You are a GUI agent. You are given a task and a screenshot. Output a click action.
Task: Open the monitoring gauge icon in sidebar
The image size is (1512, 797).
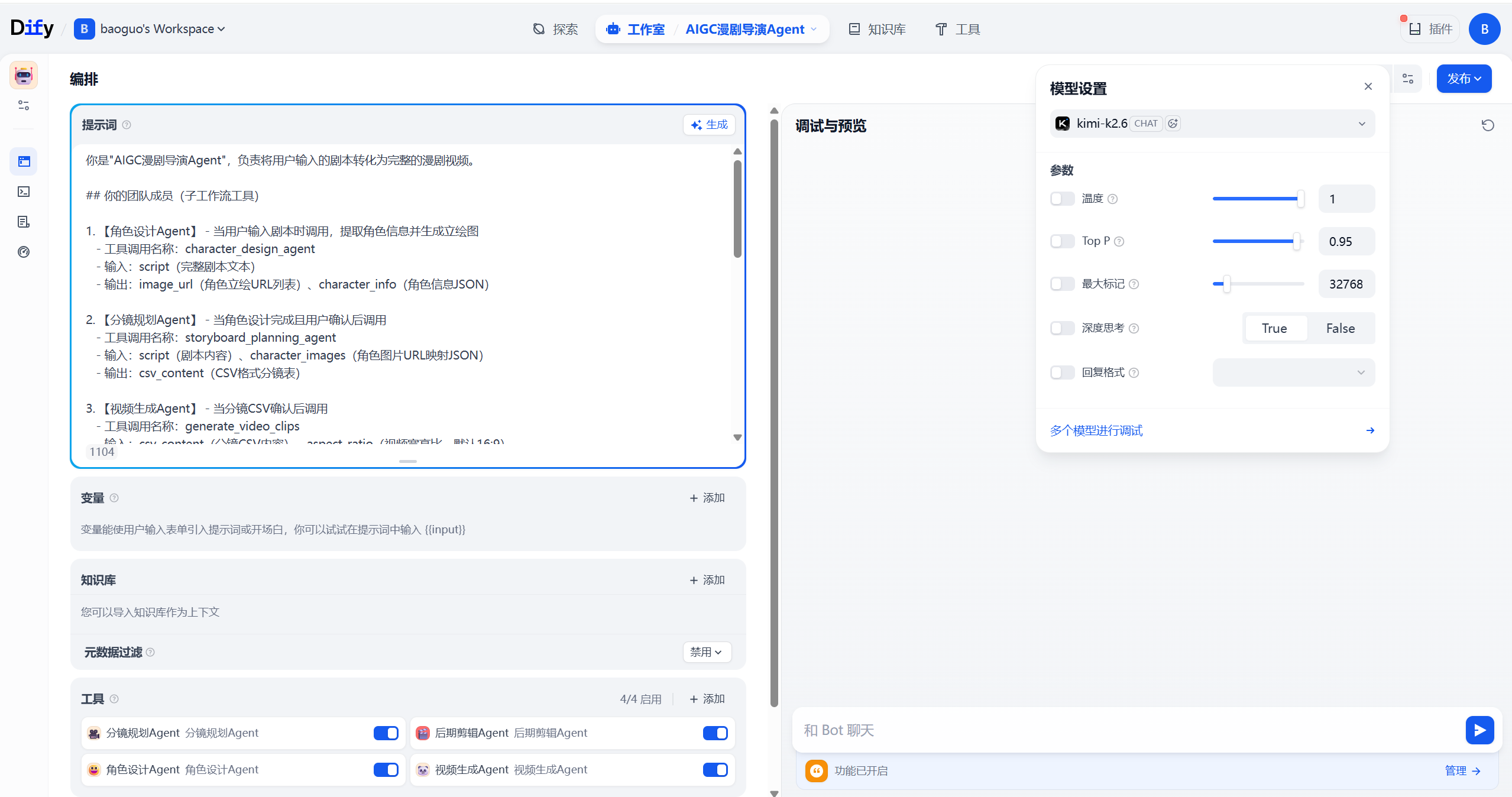(24, 252)
